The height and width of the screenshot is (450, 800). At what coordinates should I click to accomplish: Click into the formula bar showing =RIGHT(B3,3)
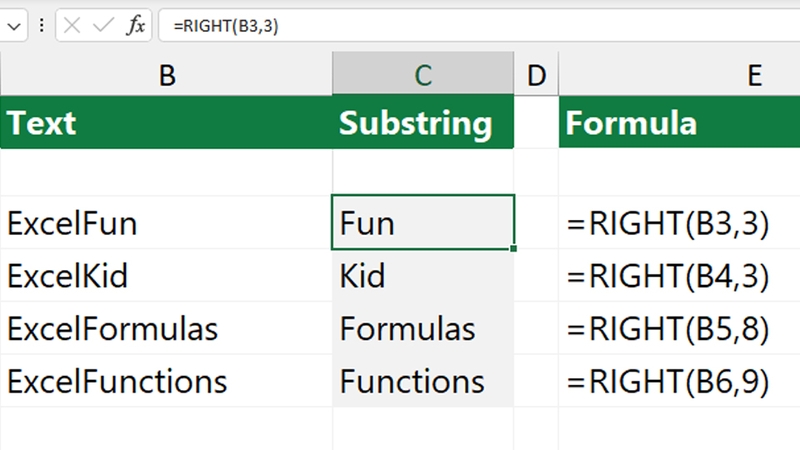479,26
